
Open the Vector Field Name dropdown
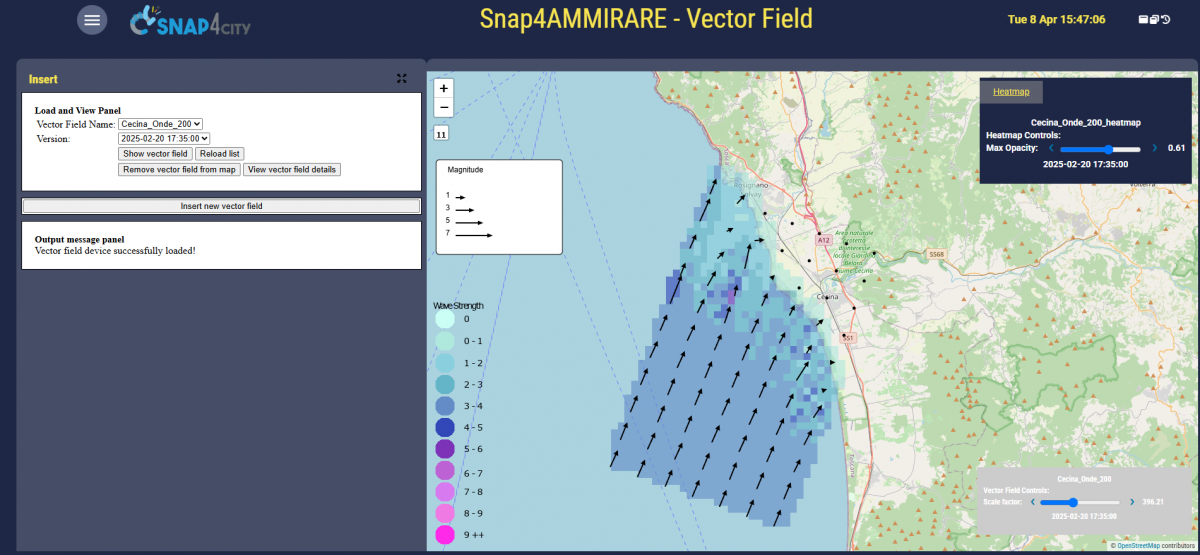tap(161, 124)
